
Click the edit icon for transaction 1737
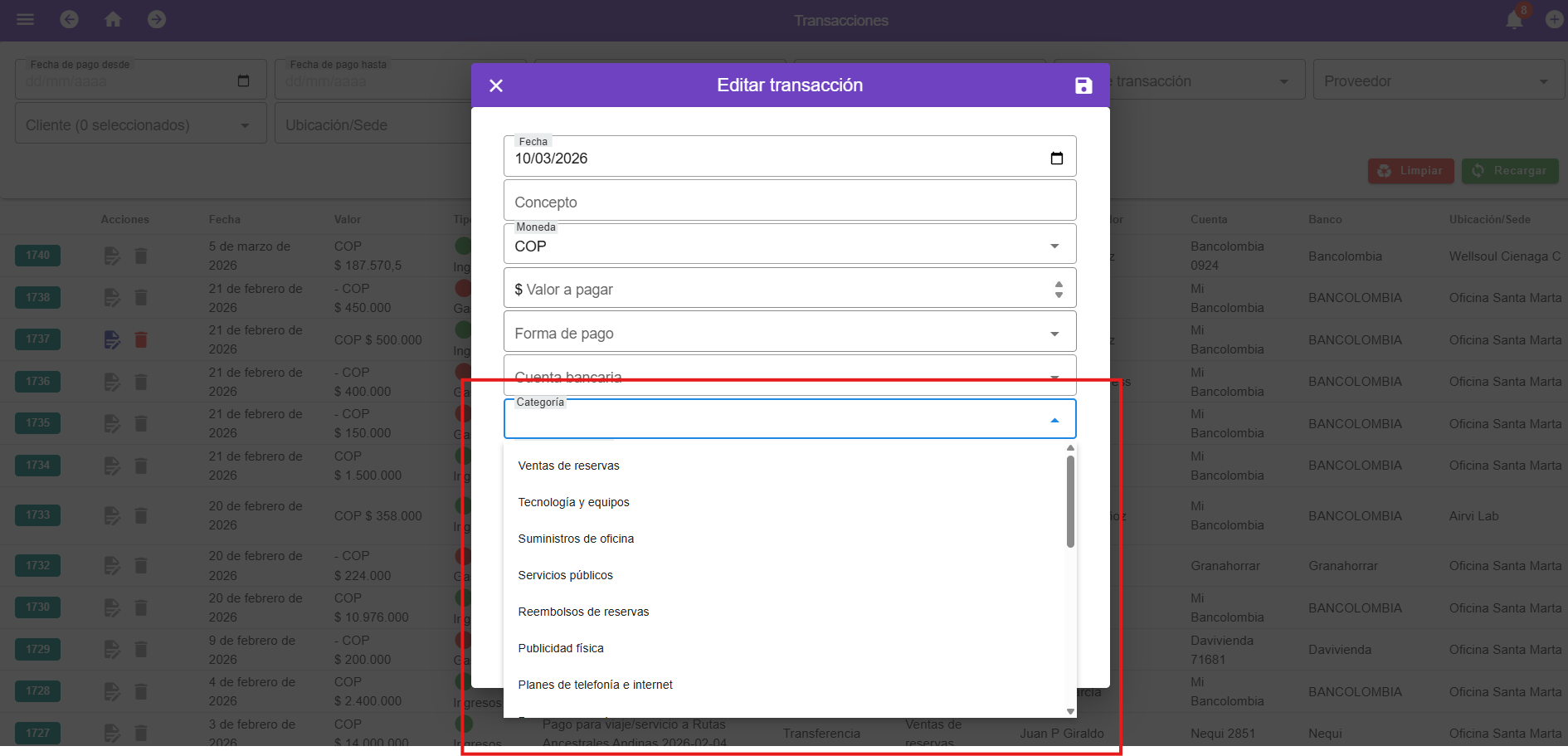tap(112, 339)
